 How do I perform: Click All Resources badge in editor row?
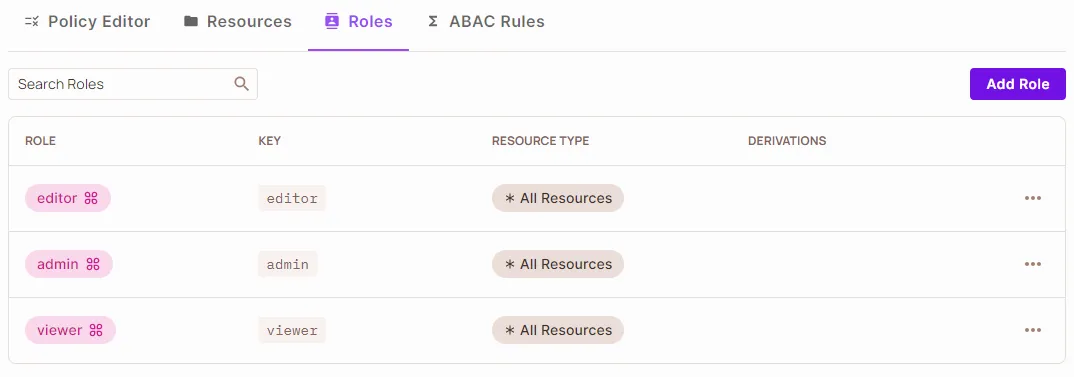pyautogui.click(x=558, y=198)
